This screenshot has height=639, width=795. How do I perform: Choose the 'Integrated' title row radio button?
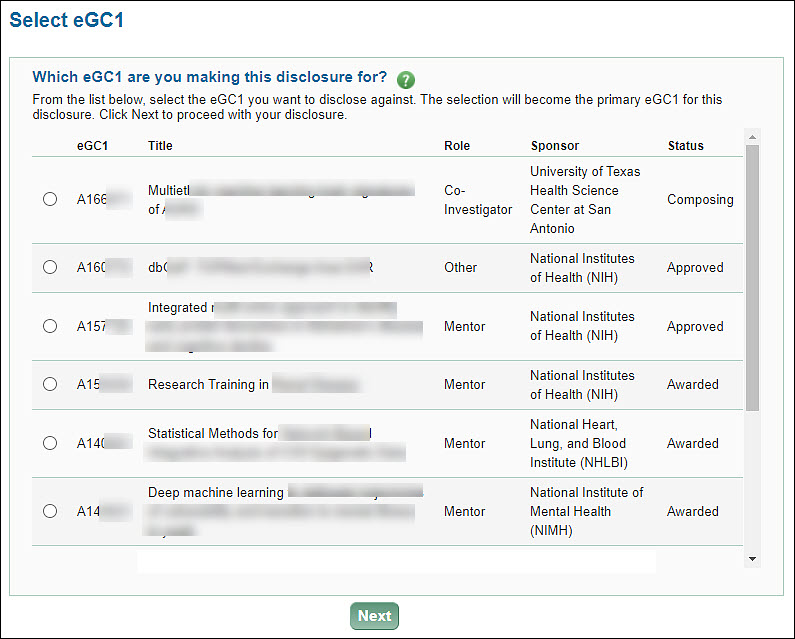coord(50,326)
